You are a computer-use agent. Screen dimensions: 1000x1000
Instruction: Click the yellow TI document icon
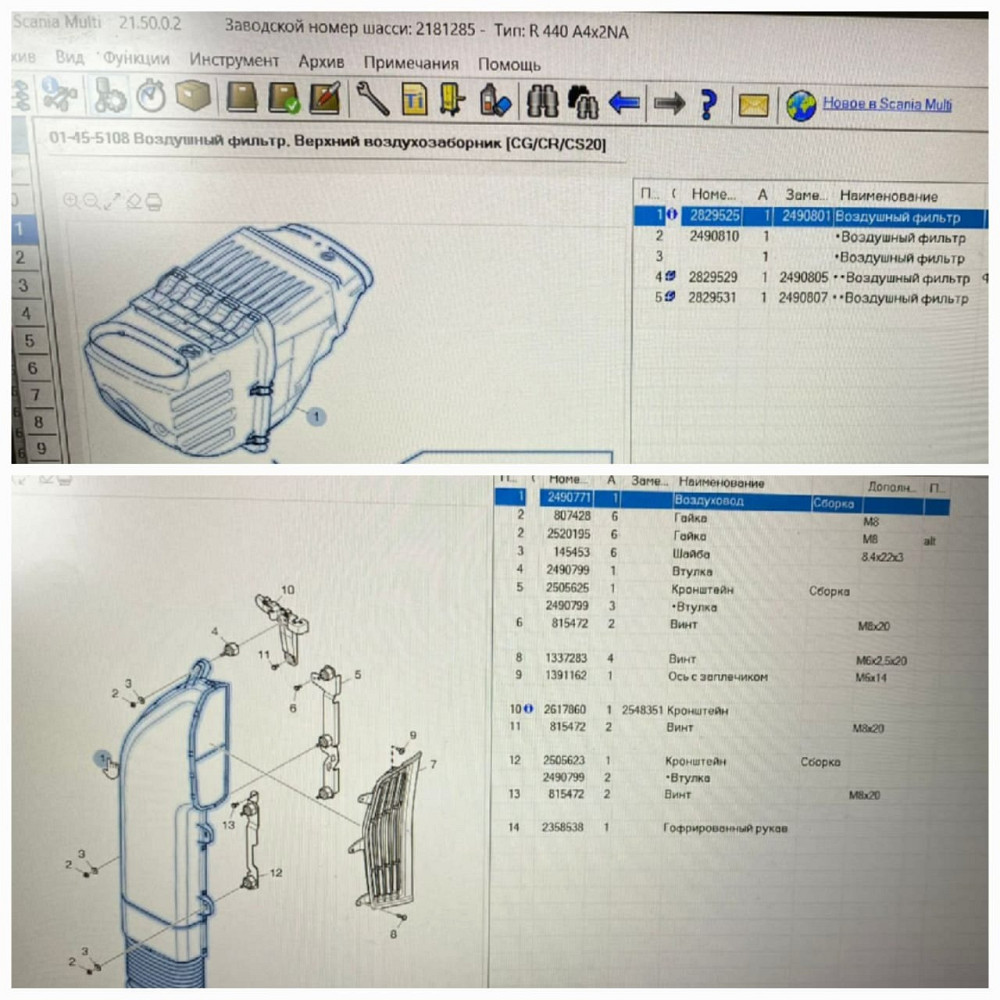pyautogui.click(x=413, y=99)
